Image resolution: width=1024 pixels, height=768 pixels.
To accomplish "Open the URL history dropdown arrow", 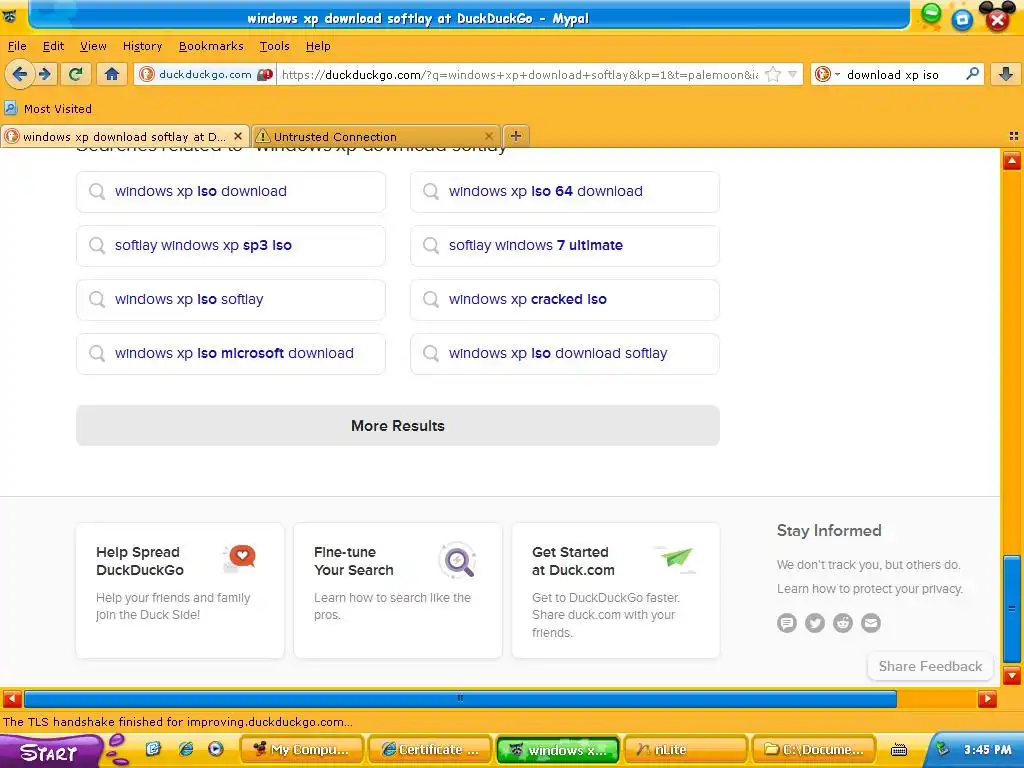I will (792, 74).
